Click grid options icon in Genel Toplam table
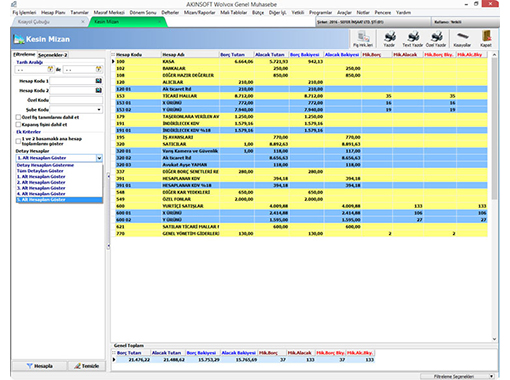Image resolution: width=510 pixels, height=380 pixels. point(114,353)
